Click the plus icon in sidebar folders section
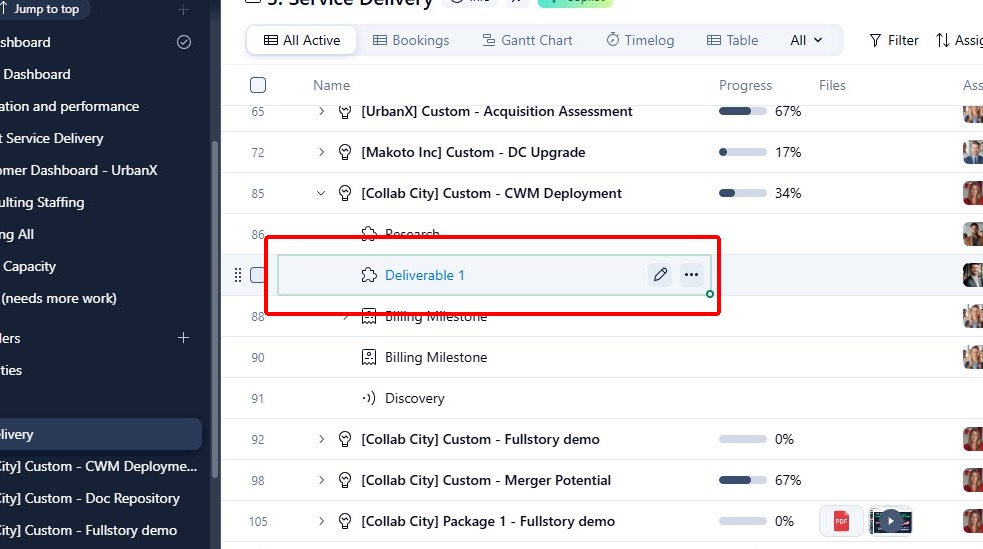 [183, 338]
